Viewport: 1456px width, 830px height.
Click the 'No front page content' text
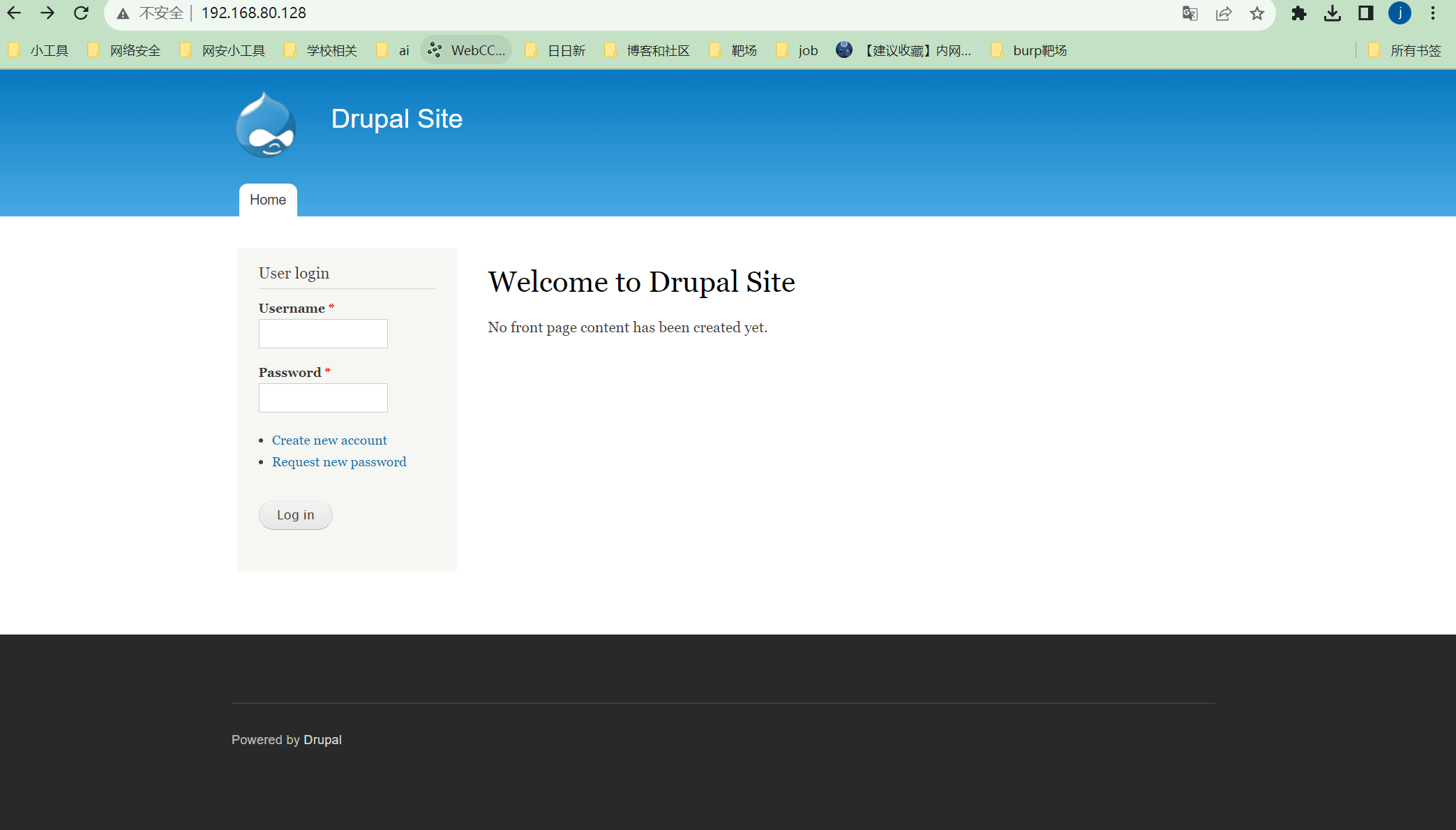point(627,327)
